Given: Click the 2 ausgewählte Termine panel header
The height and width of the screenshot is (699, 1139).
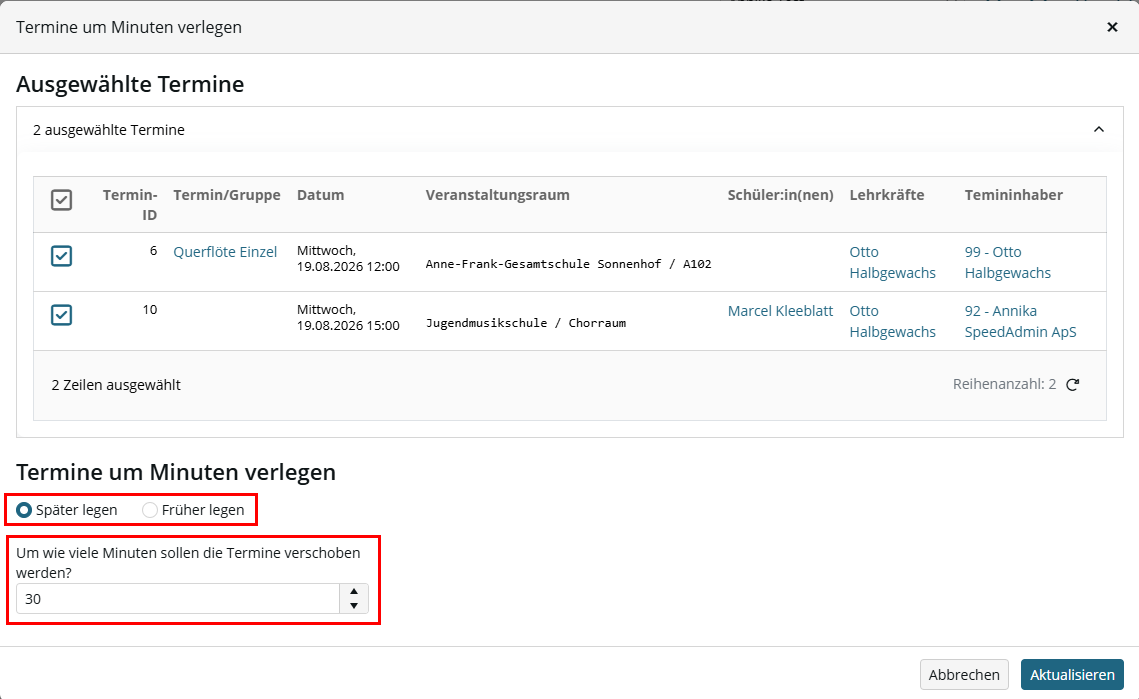Looking at the screenshot, I should click(570, 129).
